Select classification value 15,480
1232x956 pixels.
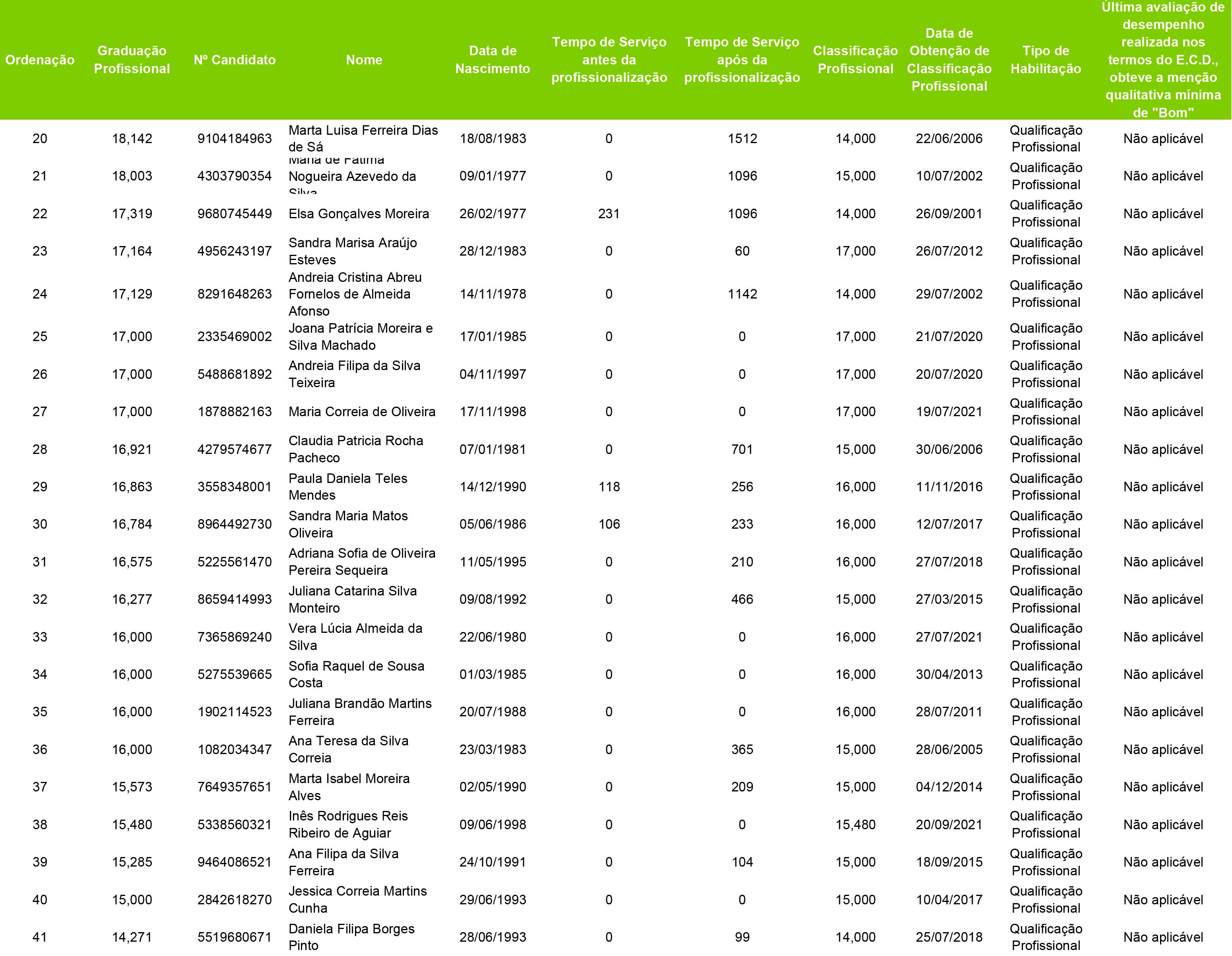click(x=855, y=824)
